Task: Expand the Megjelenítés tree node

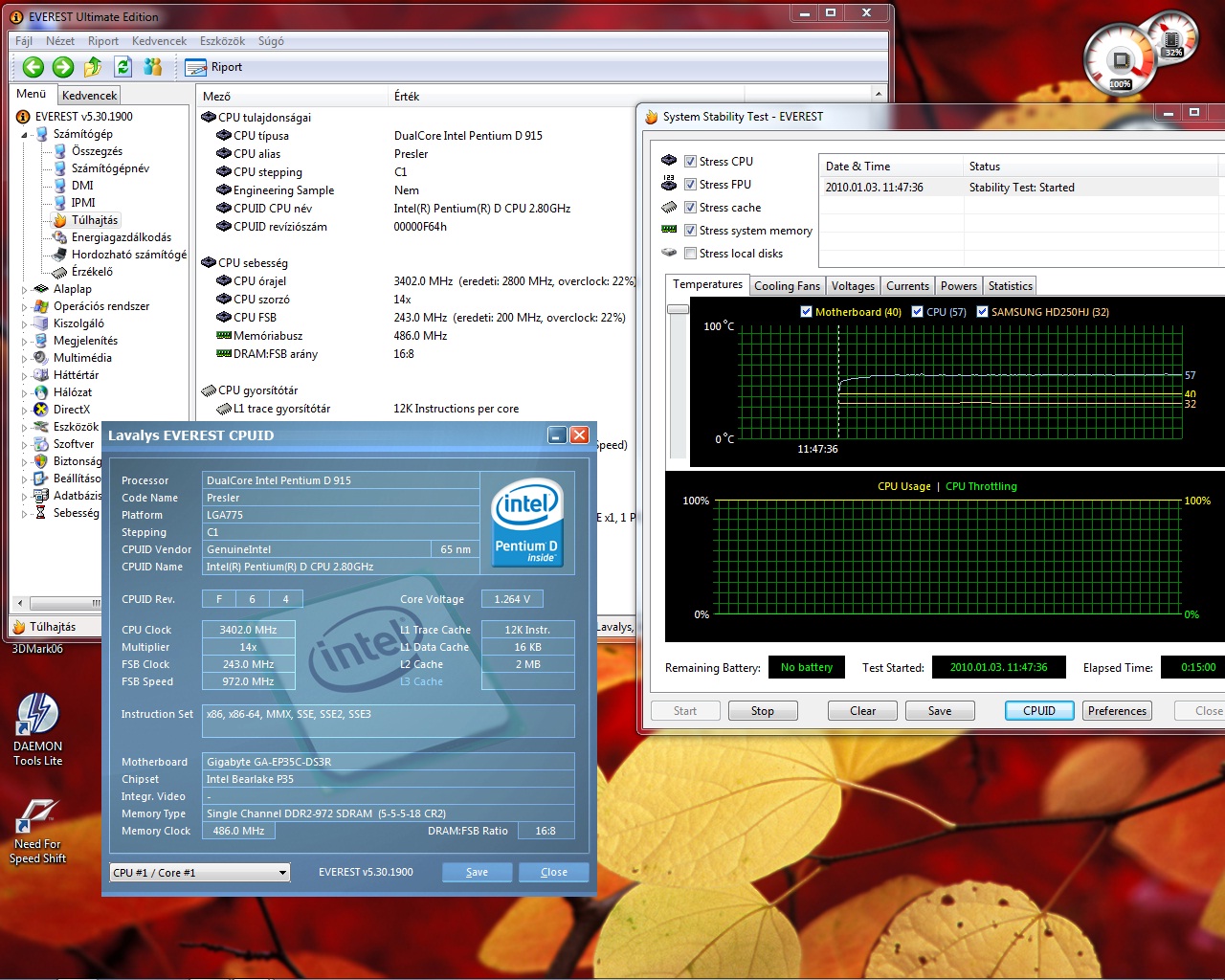Action: (x=24, y=342)
